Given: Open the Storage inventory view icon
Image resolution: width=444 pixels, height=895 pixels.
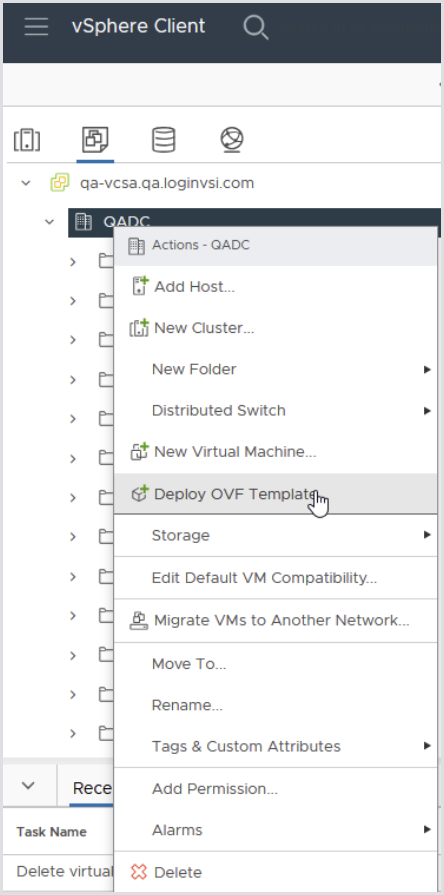Looking at the screenshot, I should 163,140.
